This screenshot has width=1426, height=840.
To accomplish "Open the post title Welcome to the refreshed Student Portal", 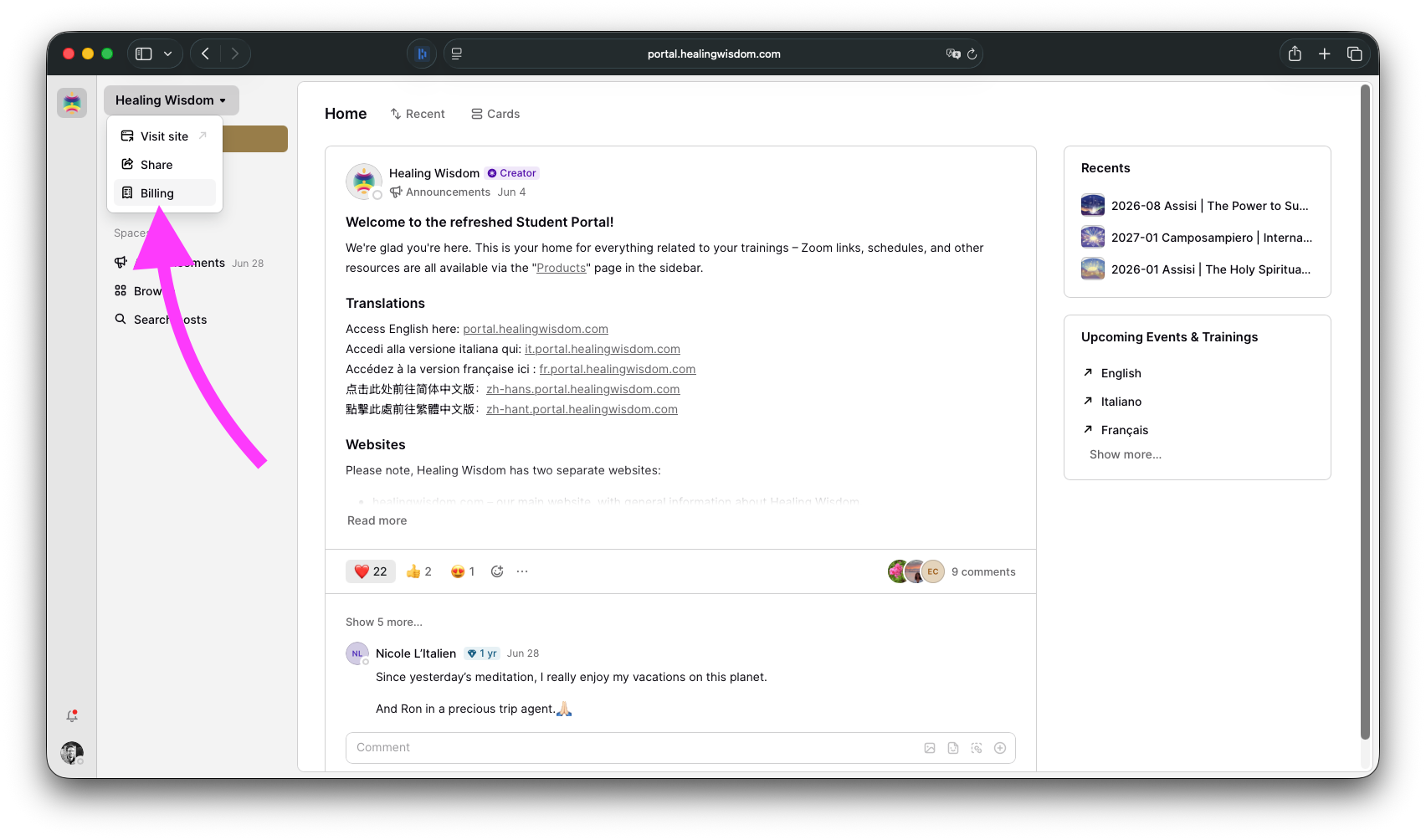I will pos(480,223).
